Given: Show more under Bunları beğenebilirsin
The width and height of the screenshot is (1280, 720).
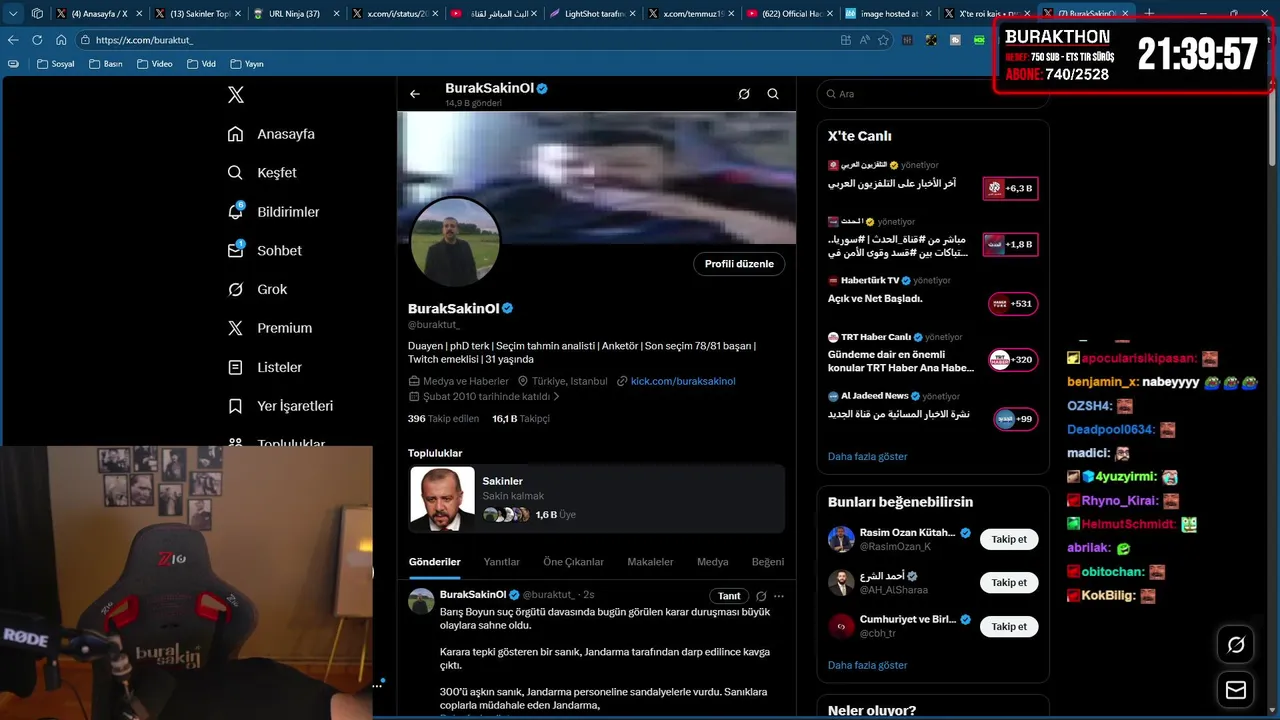Looking at the screenshot, I should point(868,665).
